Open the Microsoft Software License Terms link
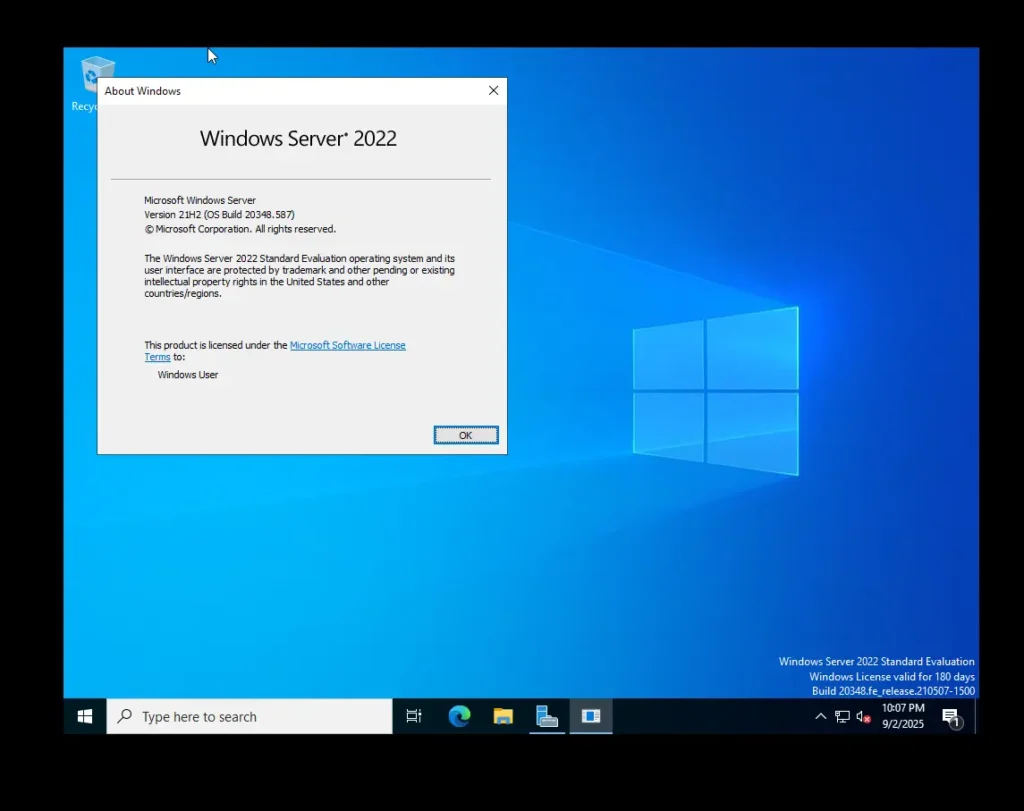The image size is (1024, 811). 347,345
